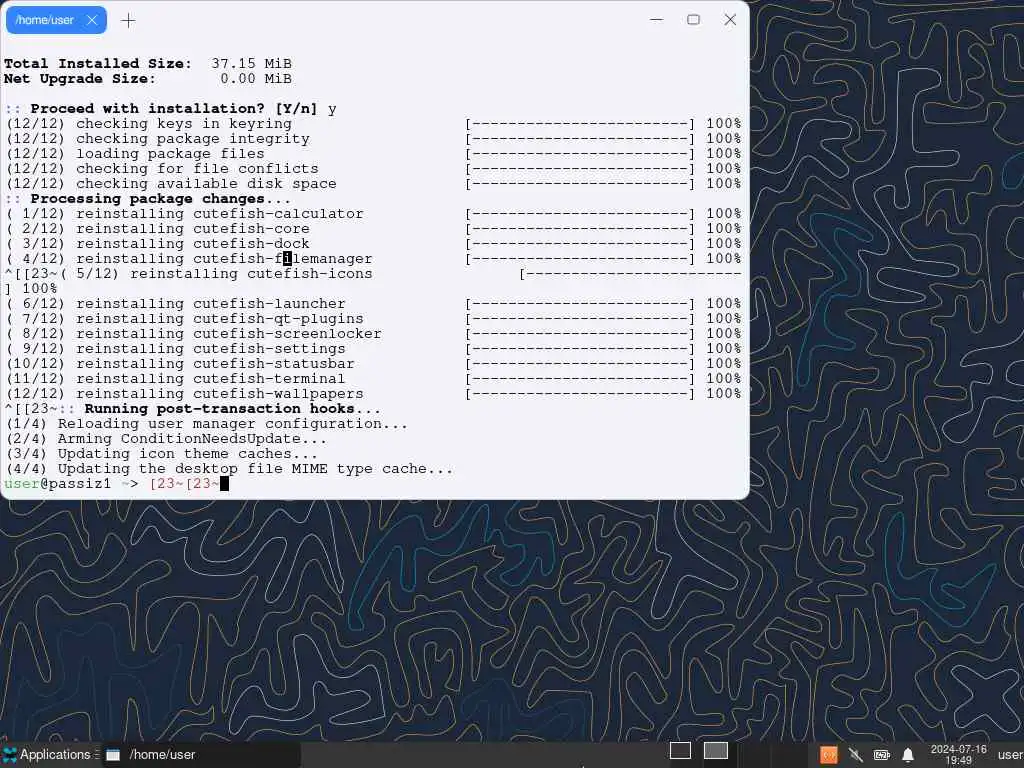This screenshot has width=1024, height=768.
Task: Click the 'Arming ConditionNeedsUpdate...' line
Action: click(x=166, y=439)
